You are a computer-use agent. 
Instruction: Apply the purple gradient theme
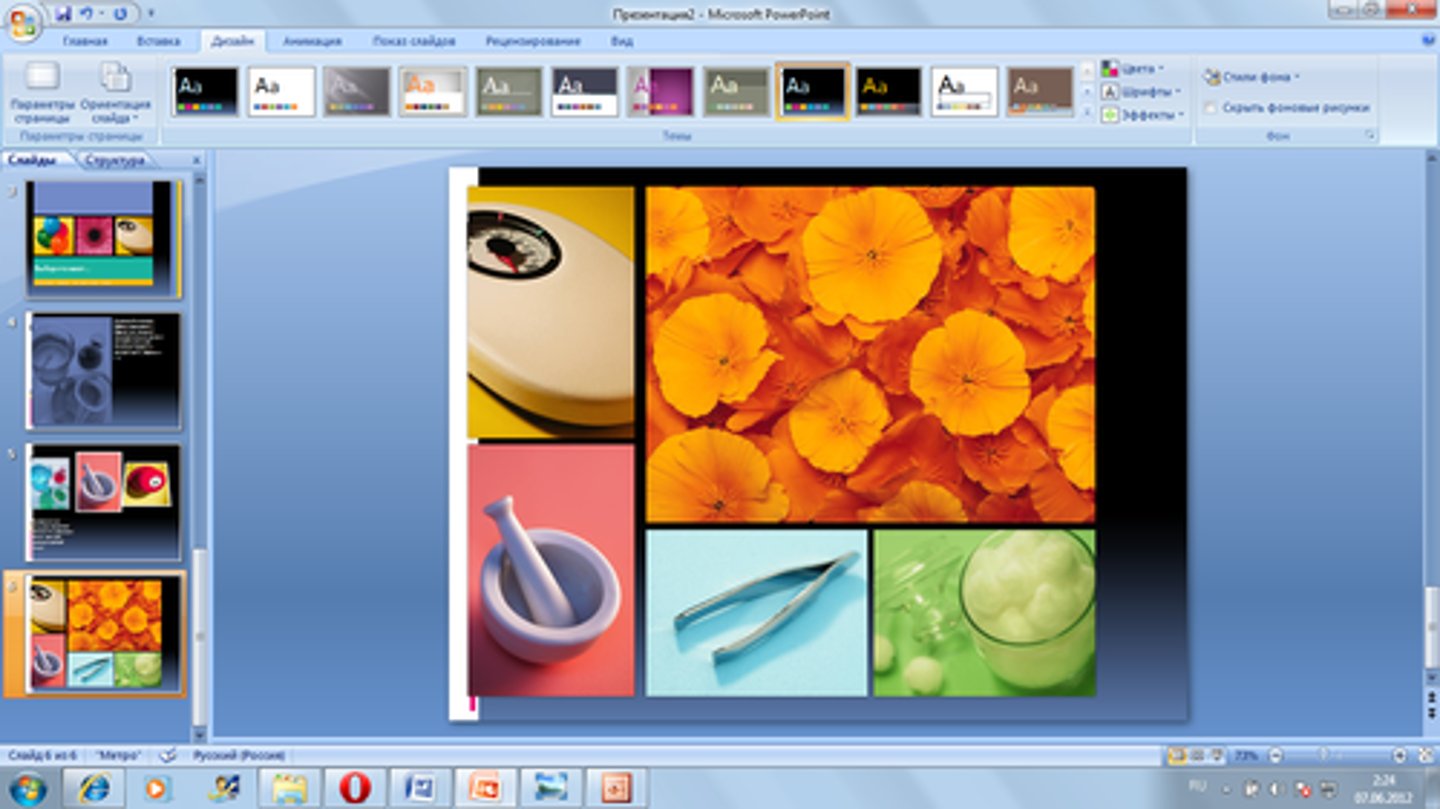(661, 92)
